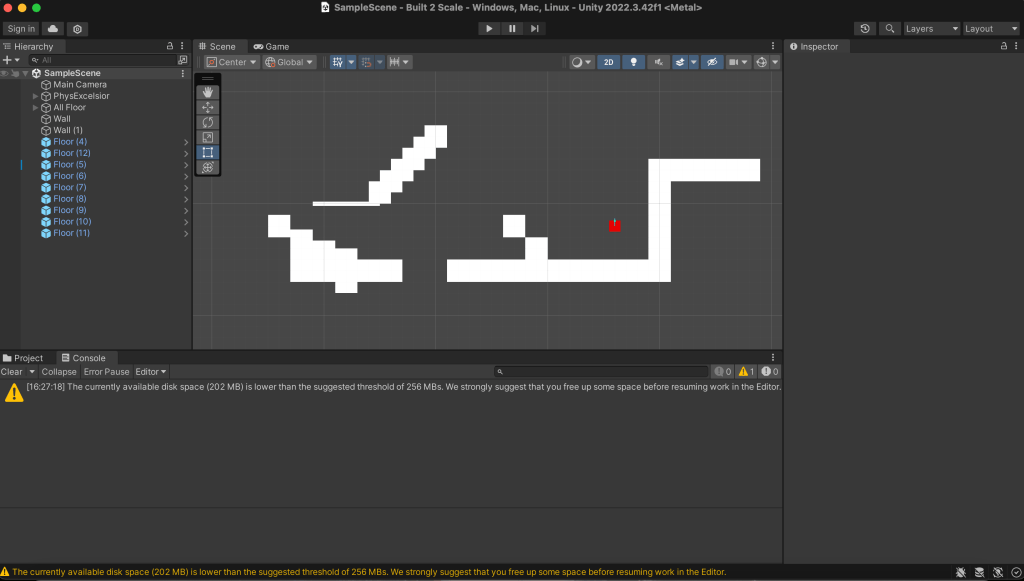
Task: Select the Transform tool
Action: click(208, 167)
